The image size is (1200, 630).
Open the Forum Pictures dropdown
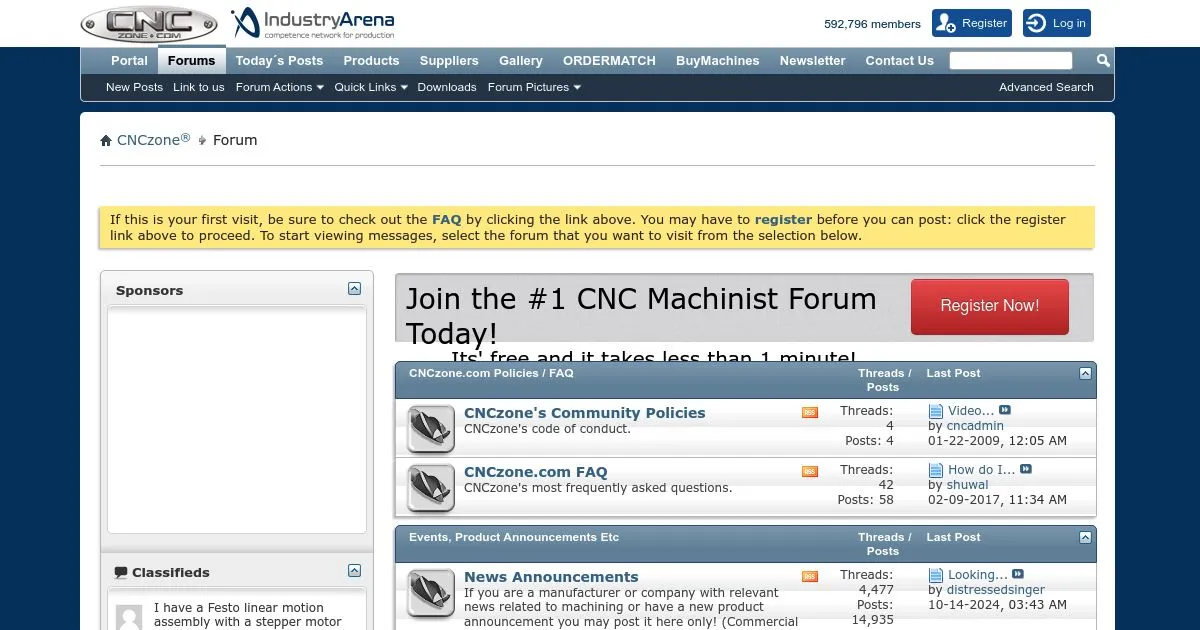tap(534, 87)
